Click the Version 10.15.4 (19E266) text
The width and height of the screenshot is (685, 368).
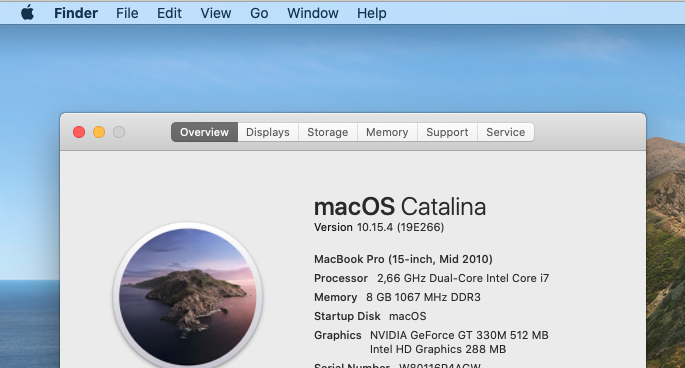point(379,227)
